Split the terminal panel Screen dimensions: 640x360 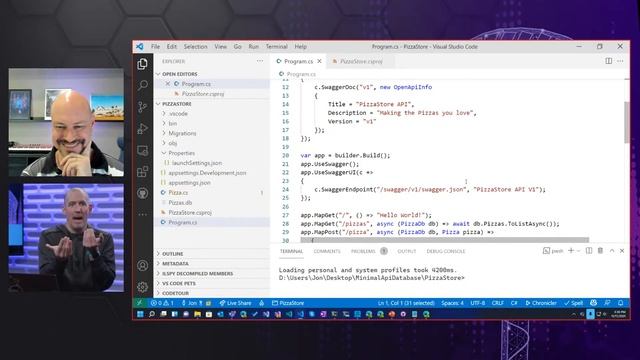pyautogui.click(x=589, y=251)
